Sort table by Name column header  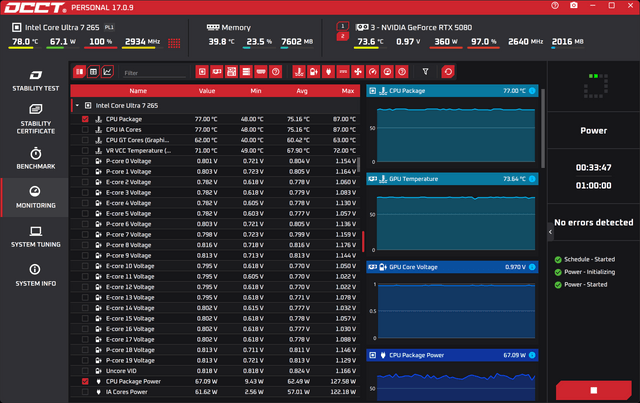pyautogui.click(x=138, y=91)
